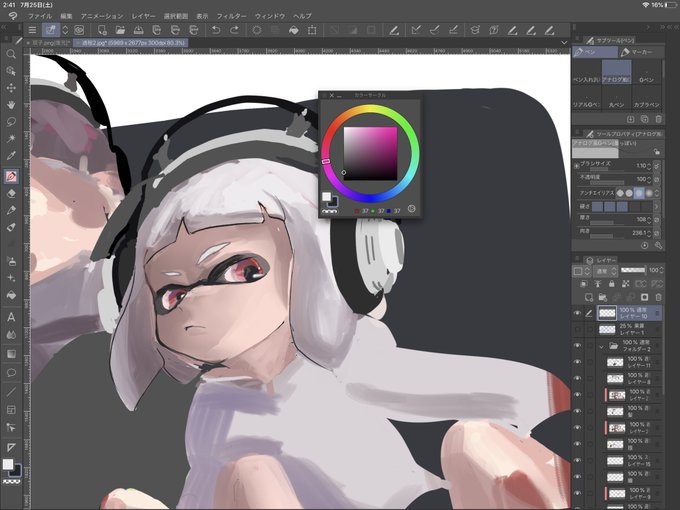
Task: Expand the document tab list chevron
Action: pyautogui.click(x=564, y=42)
